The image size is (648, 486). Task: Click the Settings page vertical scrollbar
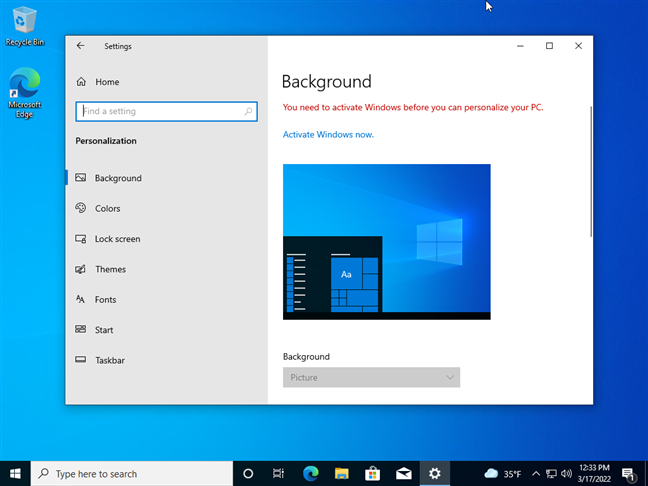[x=591, y=172]
